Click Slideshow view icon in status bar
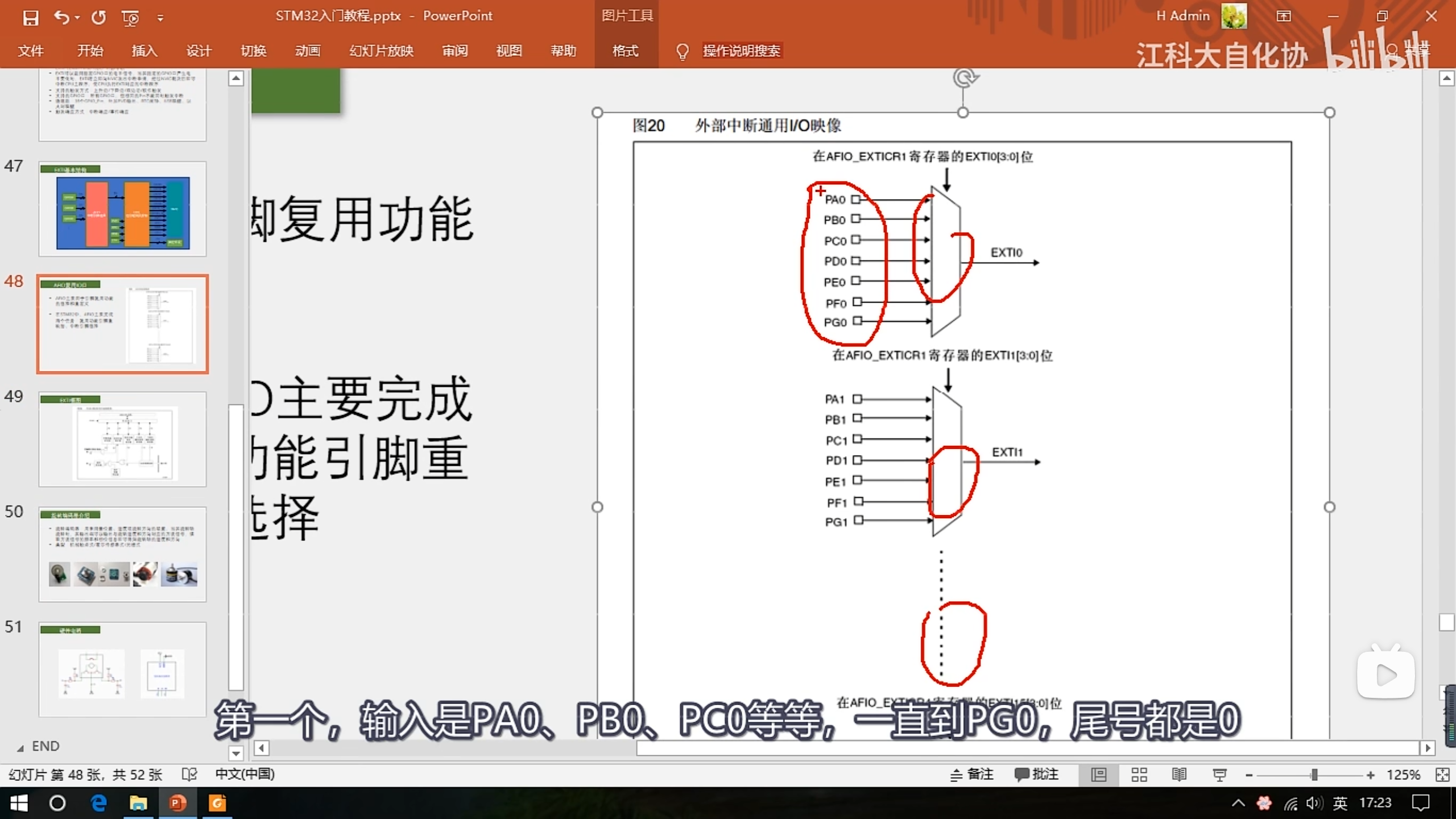The width and height of the screenshot is (1456, 819). 1219,775
